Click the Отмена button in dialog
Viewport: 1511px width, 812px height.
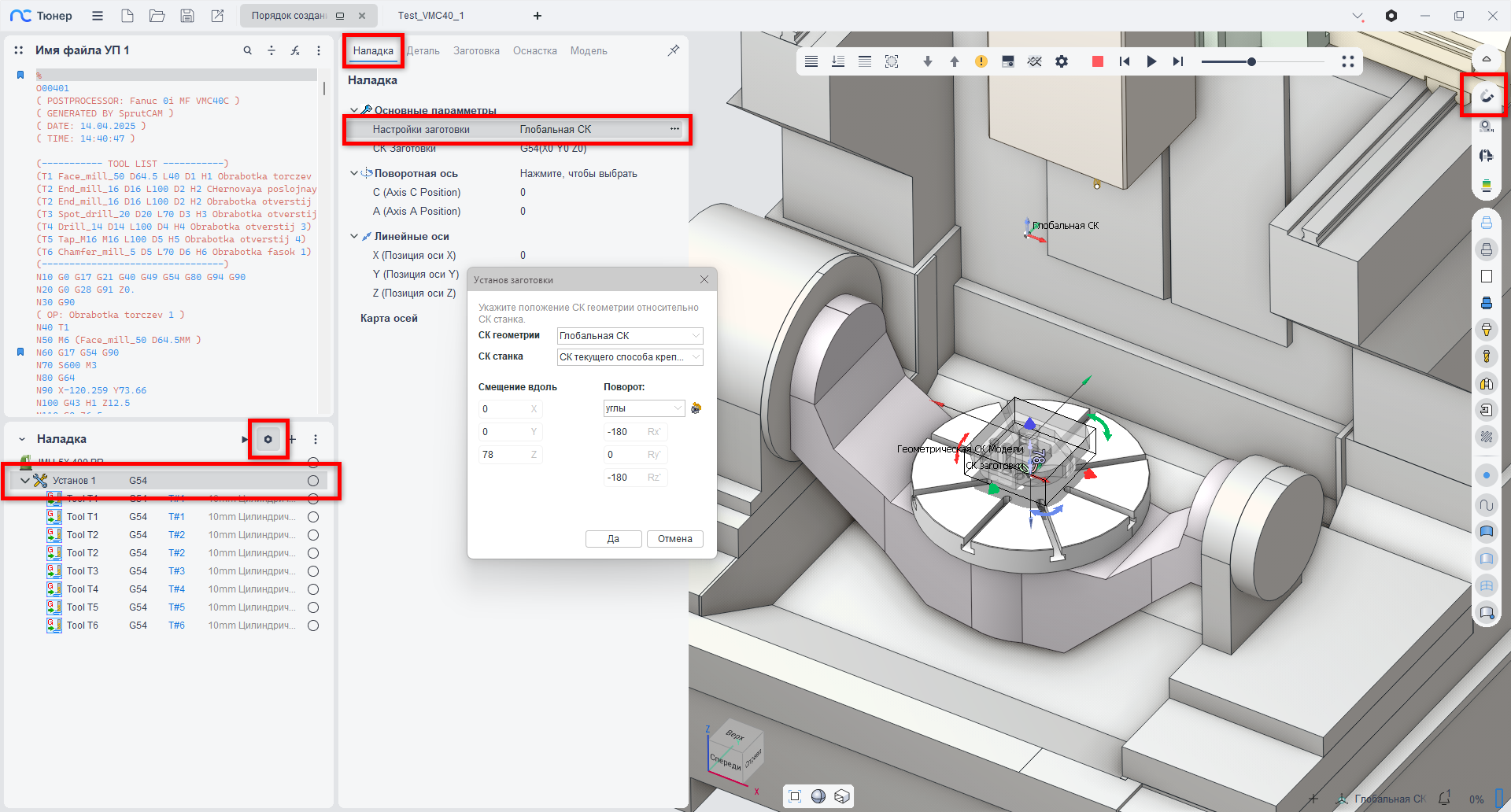(x=674, y=539)
